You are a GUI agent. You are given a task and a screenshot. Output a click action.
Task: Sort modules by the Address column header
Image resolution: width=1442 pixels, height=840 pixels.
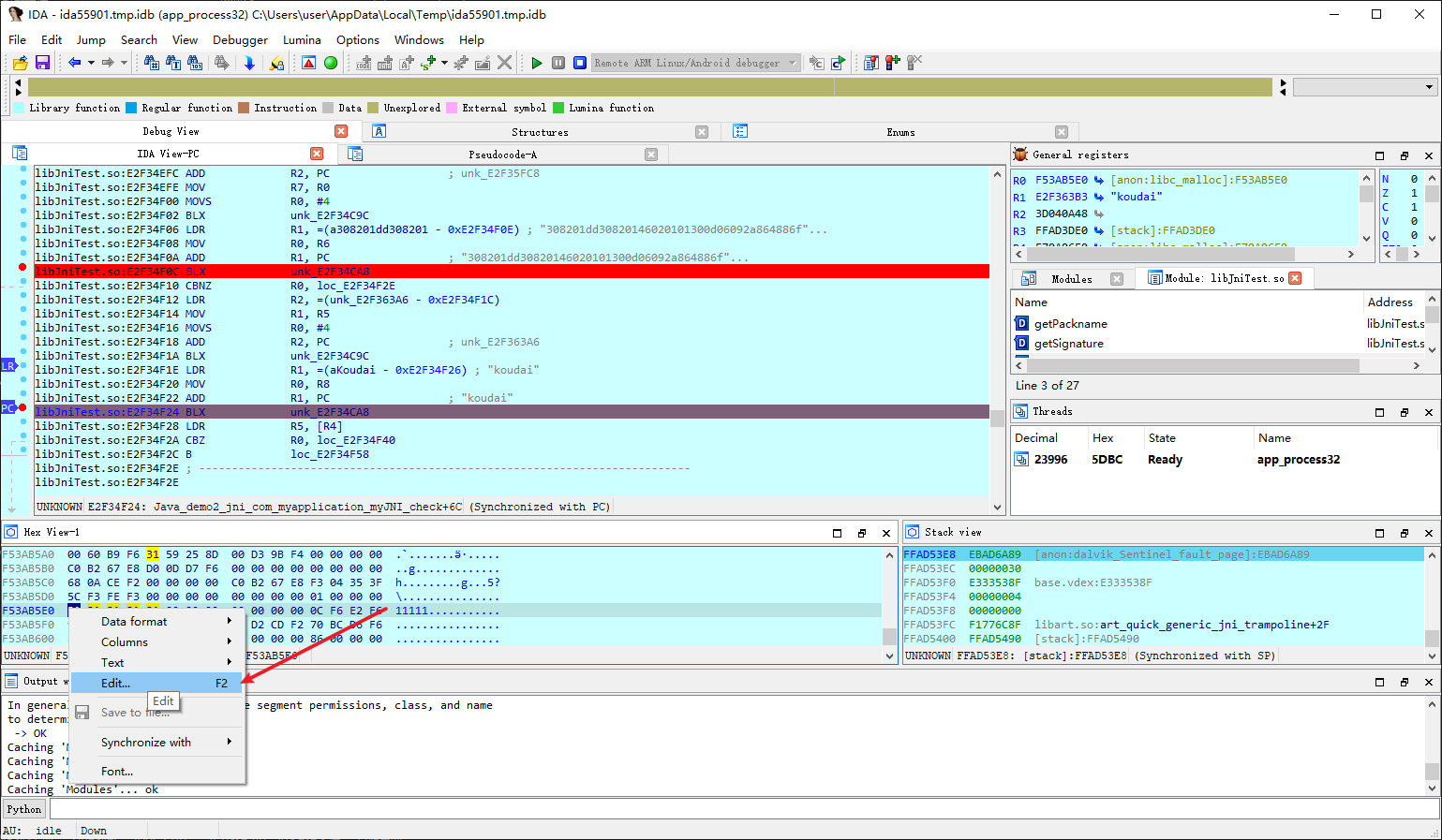pyautogui.click(x=1393, y=302)
